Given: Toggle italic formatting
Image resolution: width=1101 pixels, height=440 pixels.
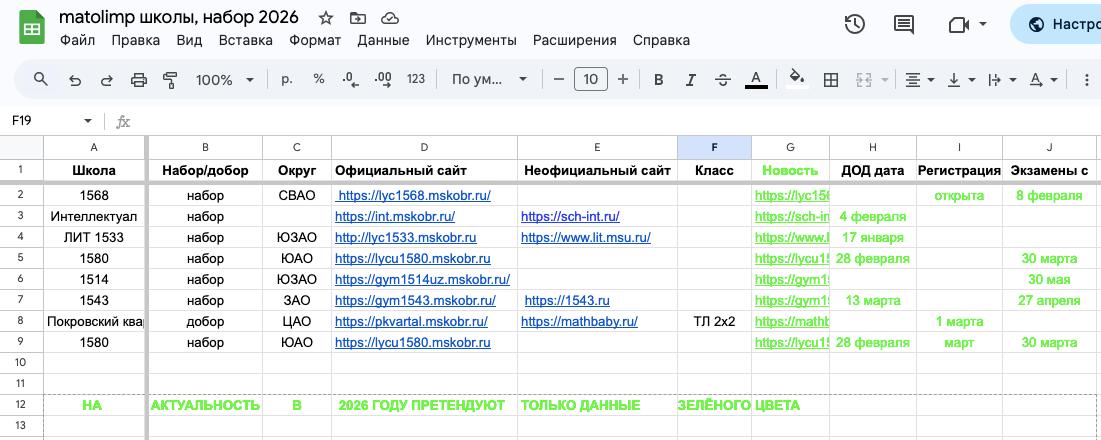Looking at the screenshot, I should point(690,80).
